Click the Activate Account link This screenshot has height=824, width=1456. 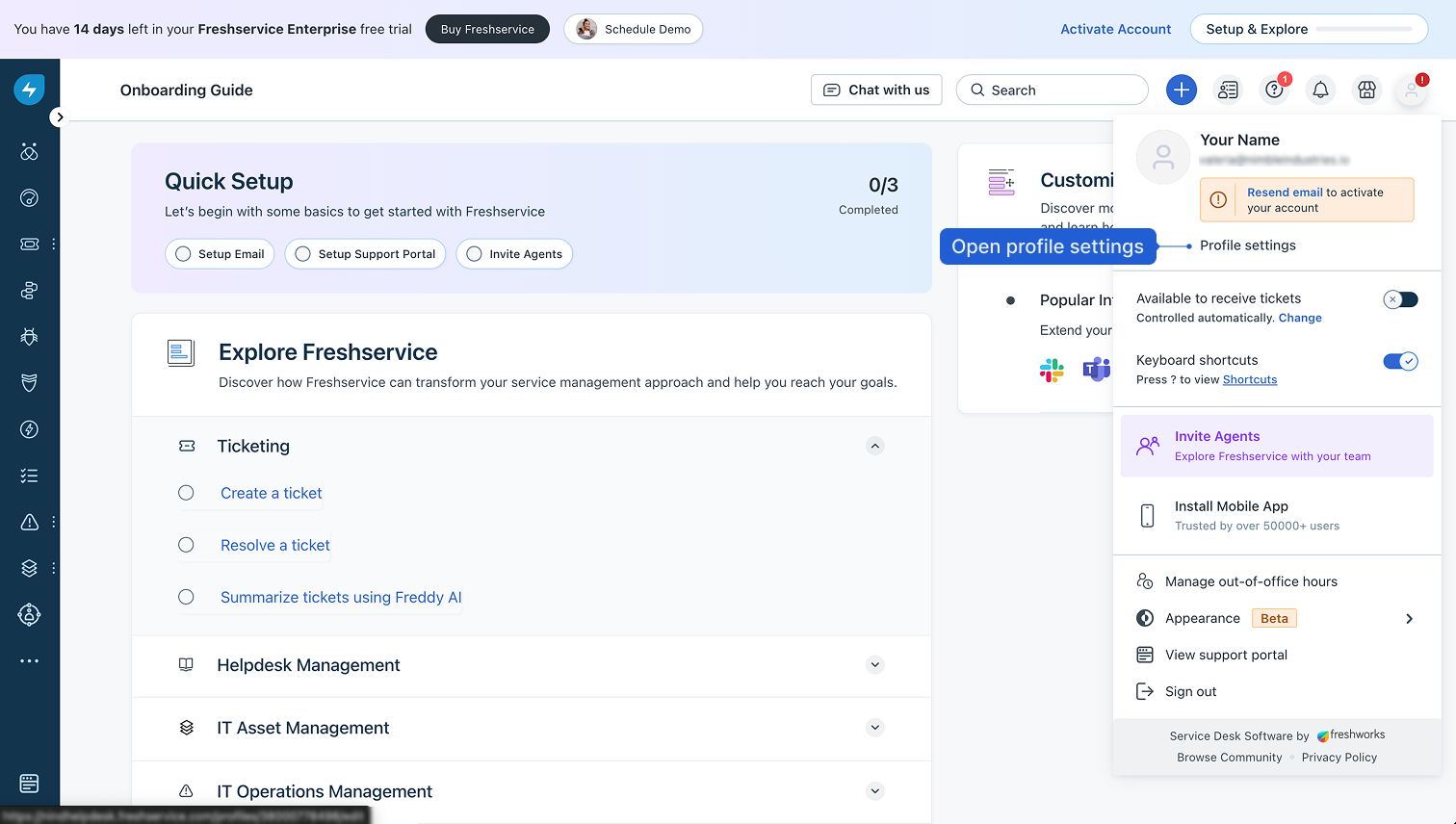pyautogui.click(x=1115, y=29)
